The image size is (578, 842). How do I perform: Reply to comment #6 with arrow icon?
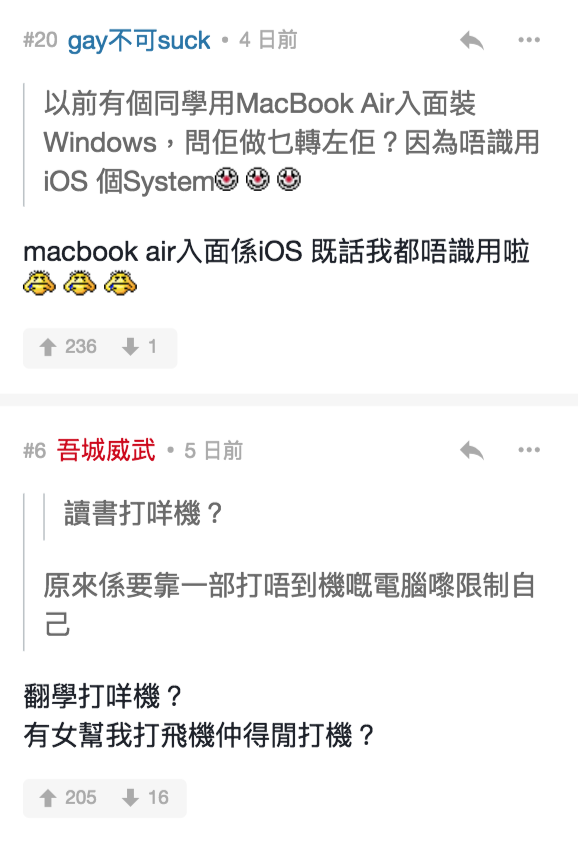pos(472,450)
